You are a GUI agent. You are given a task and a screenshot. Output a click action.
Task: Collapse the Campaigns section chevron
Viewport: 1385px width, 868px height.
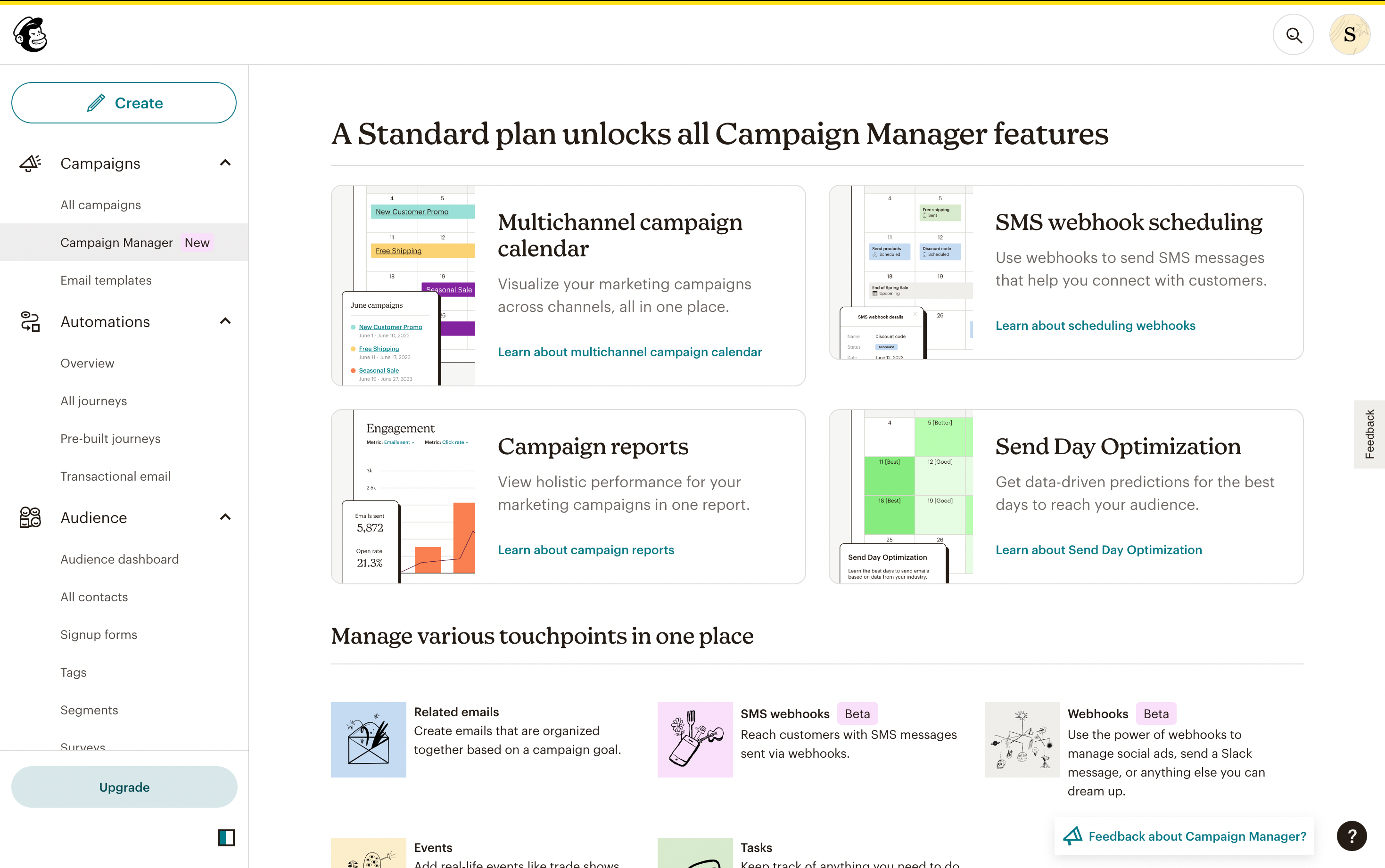click(225, 163)
